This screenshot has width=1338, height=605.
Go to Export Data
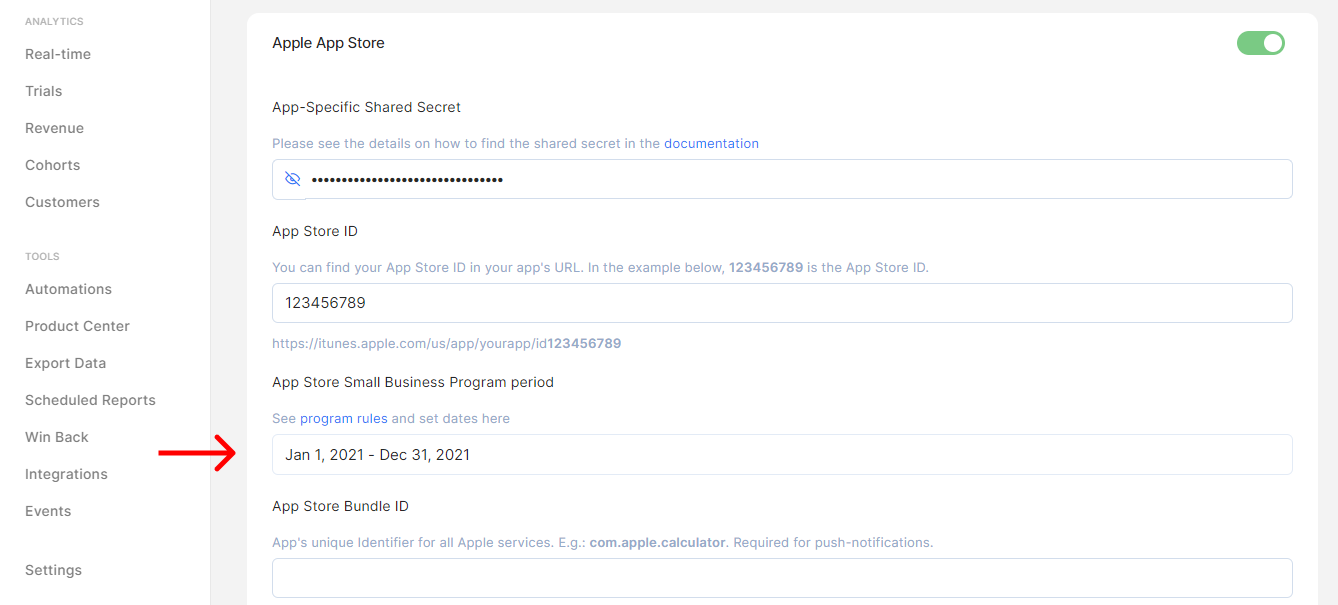click(65, 363)
